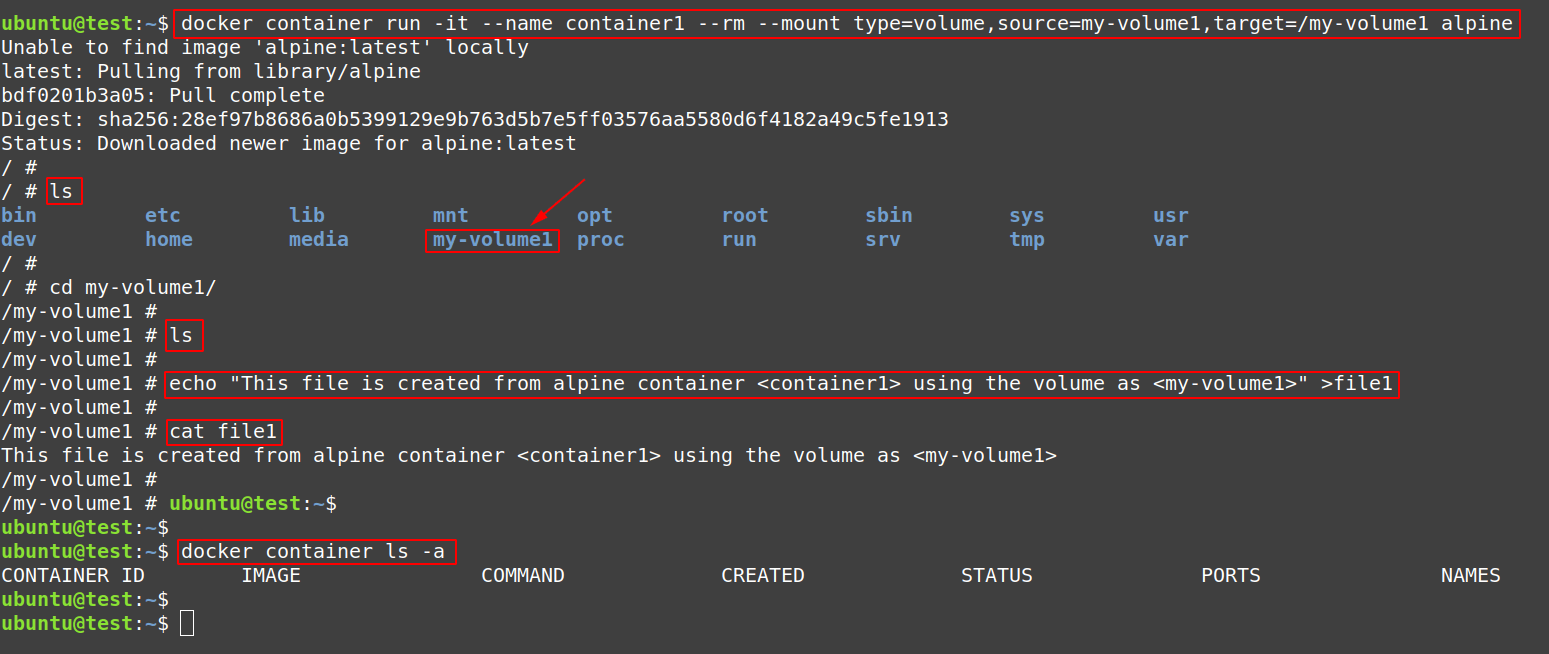Screen dimensions: 1549x654
Task: Click the 'Pull complete' output line
Action: [163, 96]
